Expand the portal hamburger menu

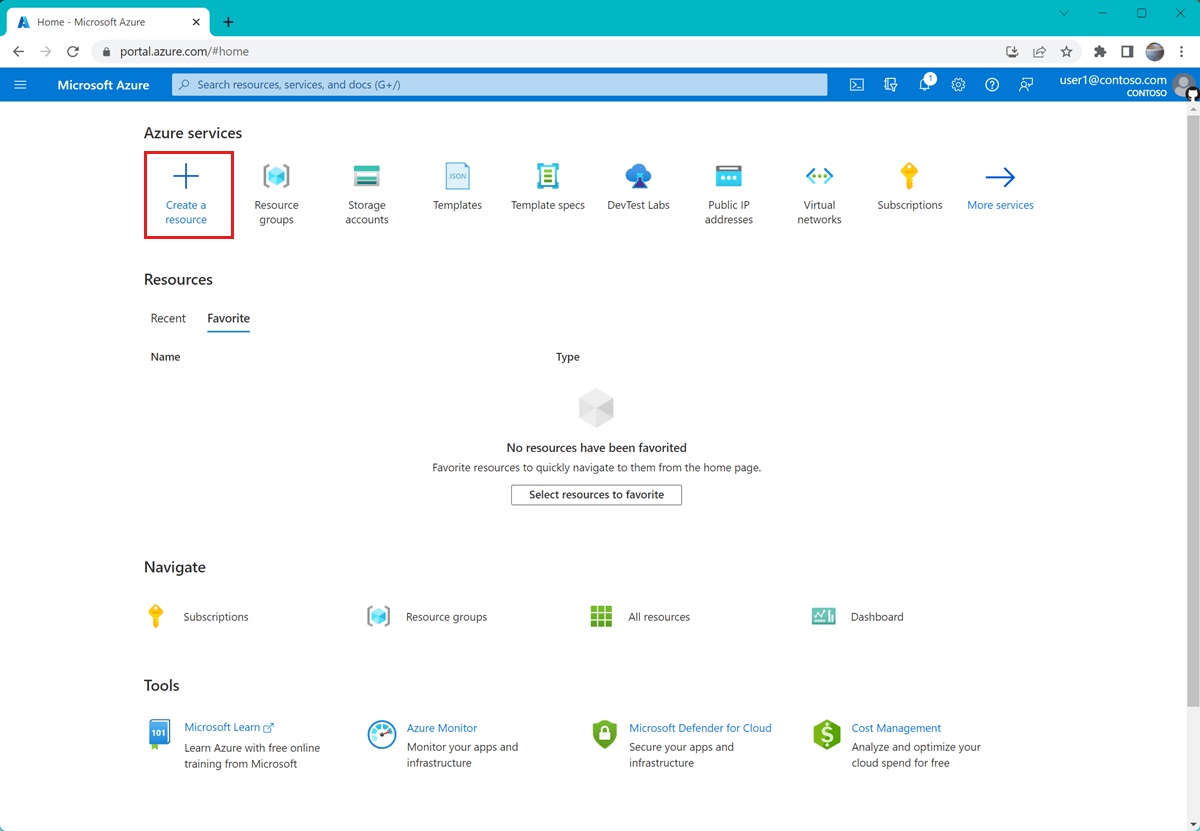pos(20,85)
